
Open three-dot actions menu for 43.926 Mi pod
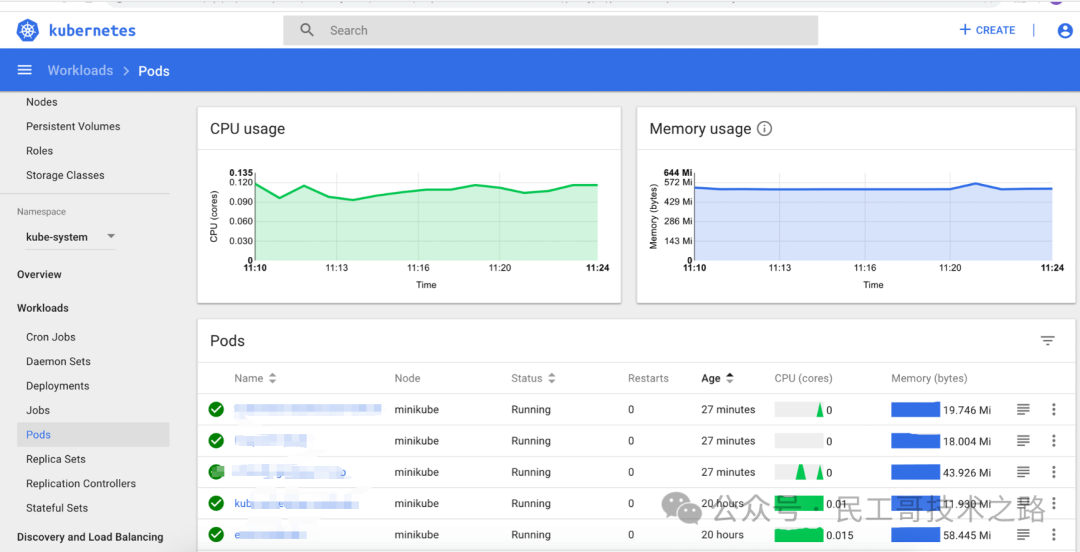pyautogui.click(x=1053, y=472)
